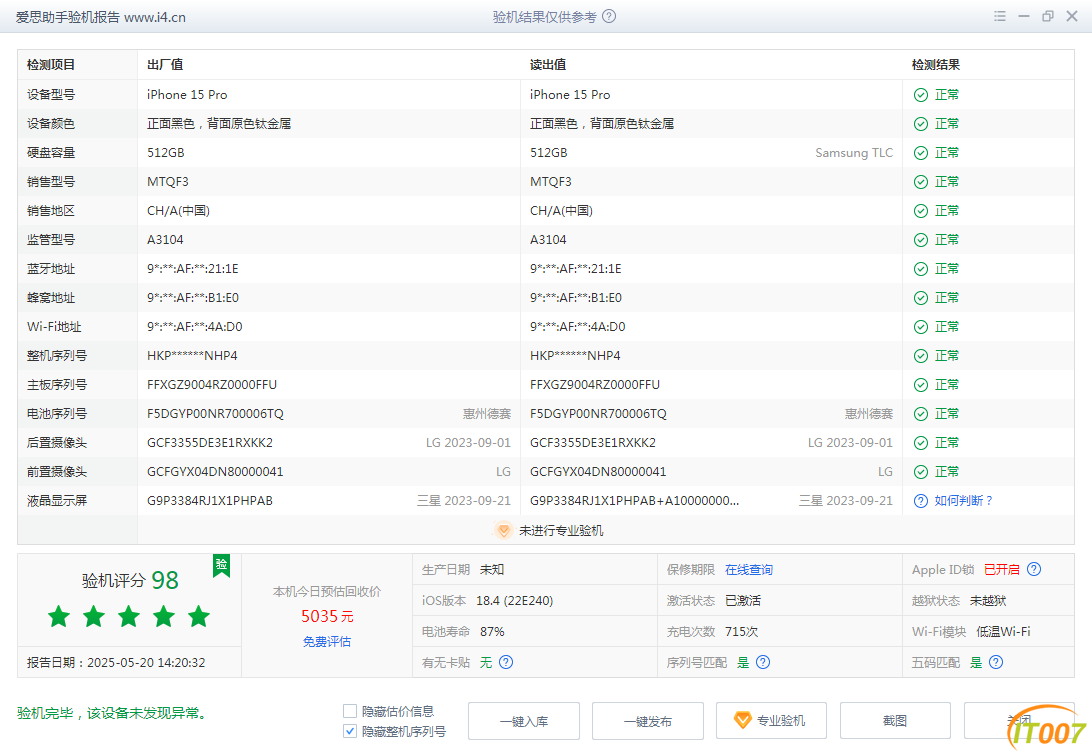The height and width of the screenshot is (756, 1092).
Task: Click help icon beside 五码匹配 是
Action: (x=996, y=662)
